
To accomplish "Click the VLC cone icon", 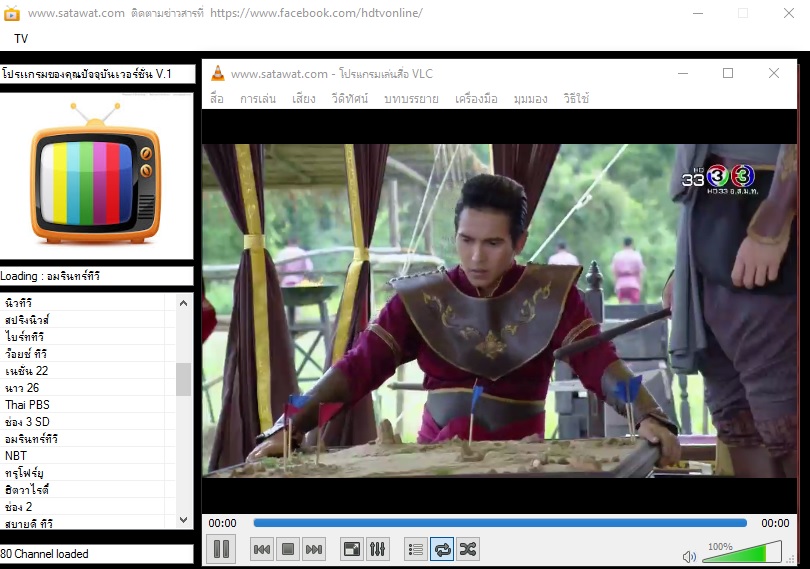I will point(218,73).
